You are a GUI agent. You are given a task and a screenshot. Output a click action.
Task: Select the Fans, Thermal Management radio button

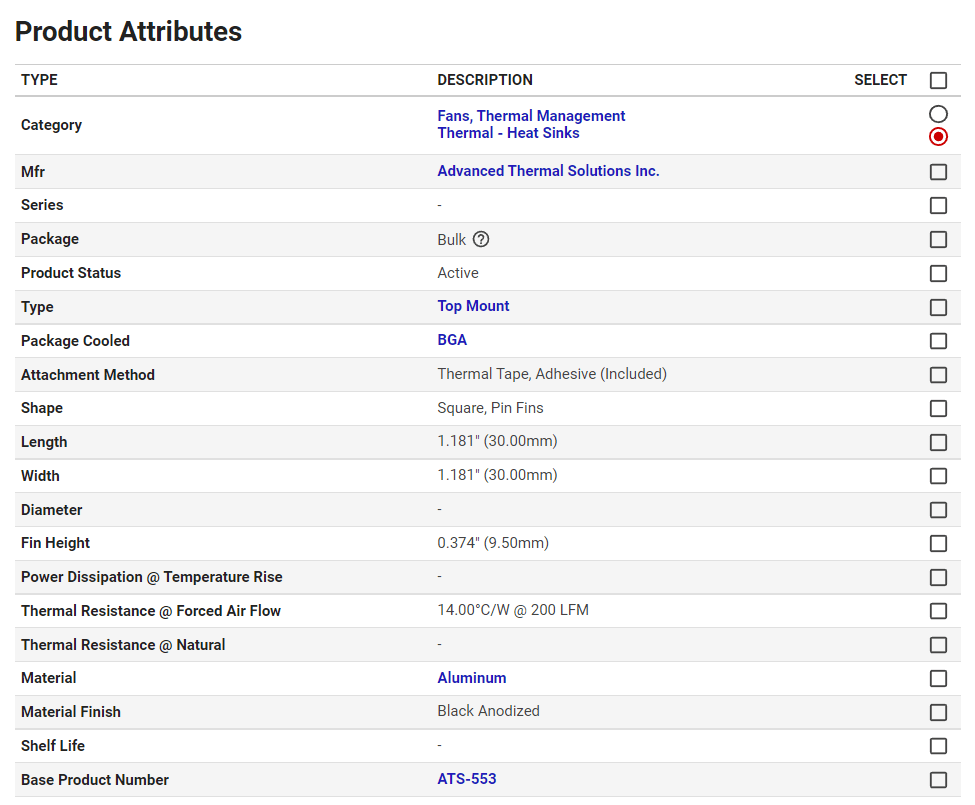[938, 114]
